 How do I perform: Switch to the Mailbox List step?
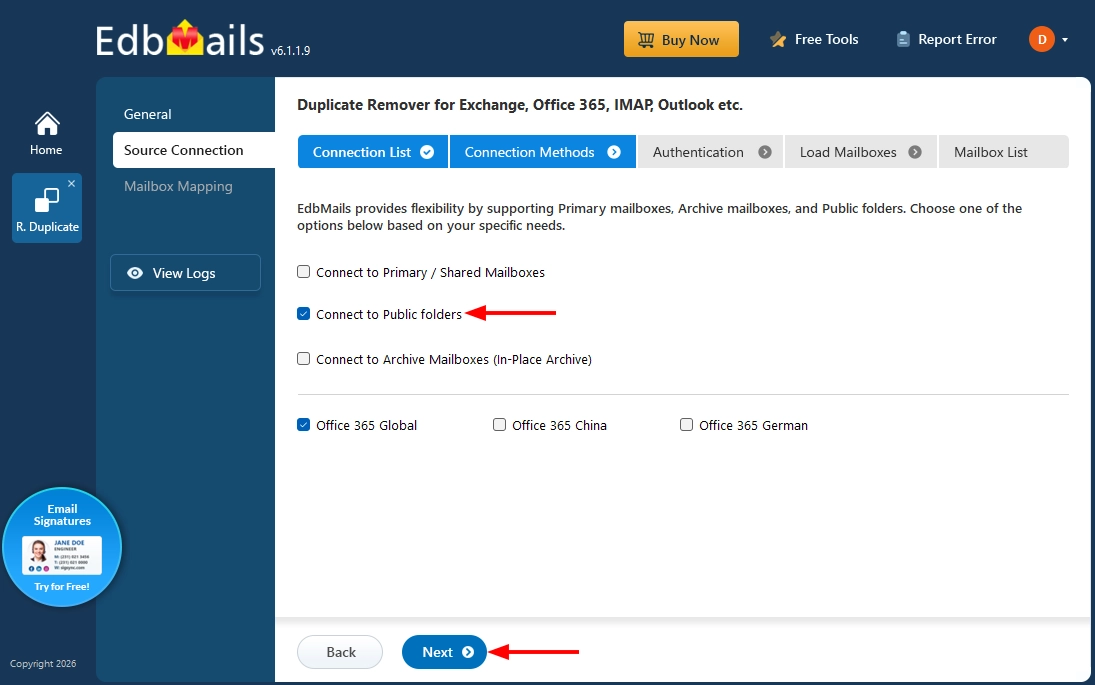coord(1004,152)
